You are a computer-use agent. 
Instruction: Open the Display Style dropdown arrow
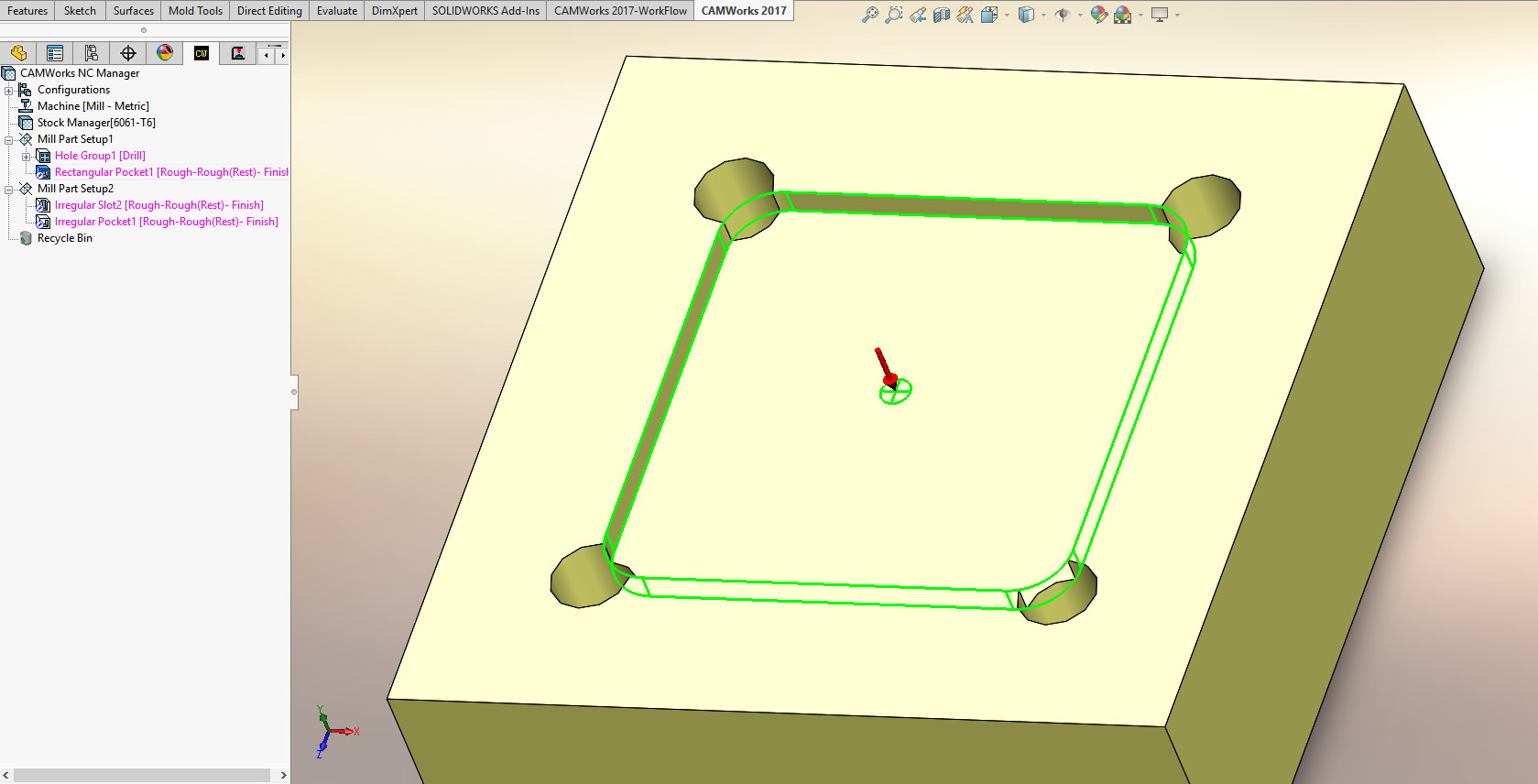[1043, 15]
